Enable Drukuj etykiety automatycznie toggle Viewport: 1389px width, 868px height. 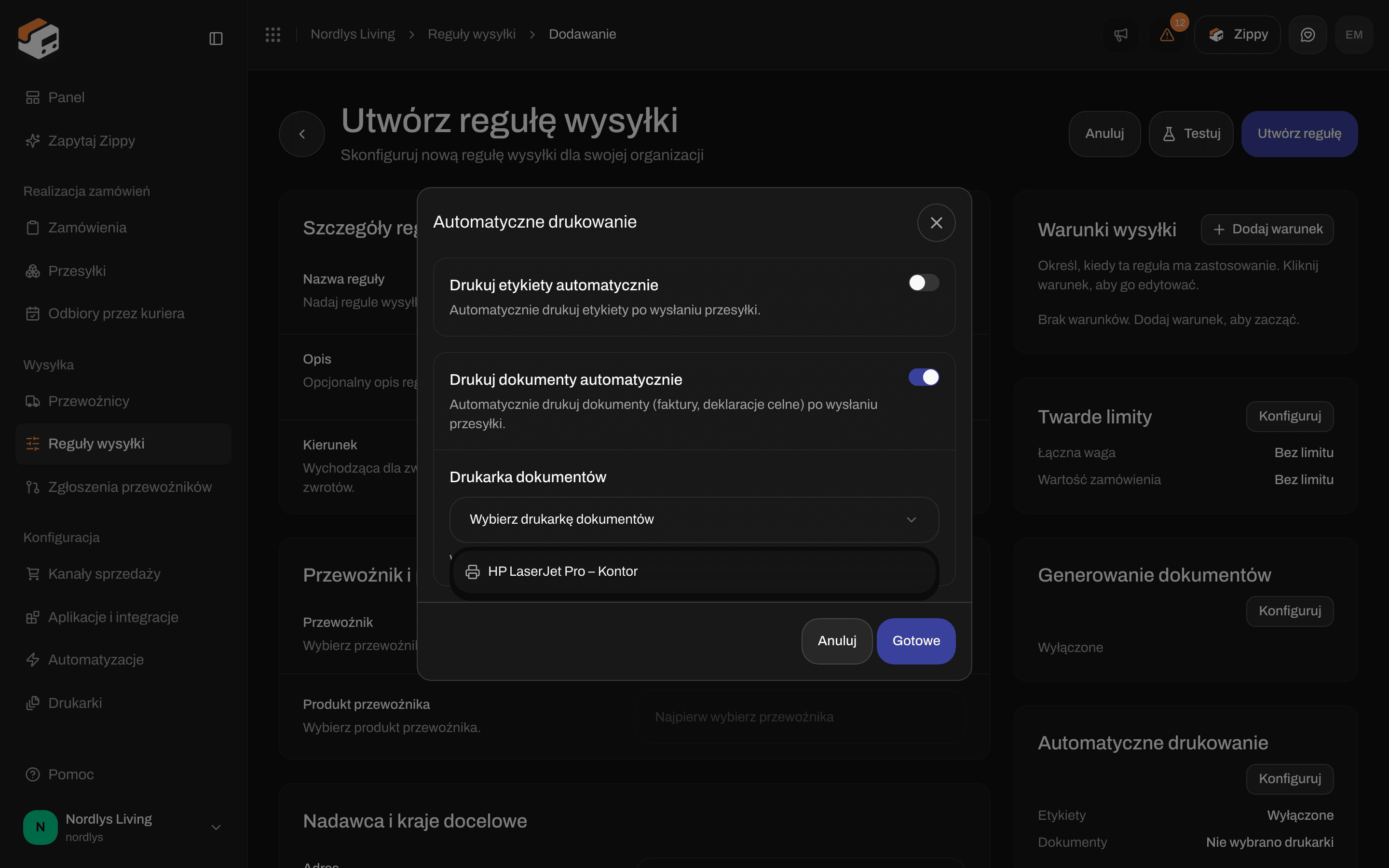(924, 283)
